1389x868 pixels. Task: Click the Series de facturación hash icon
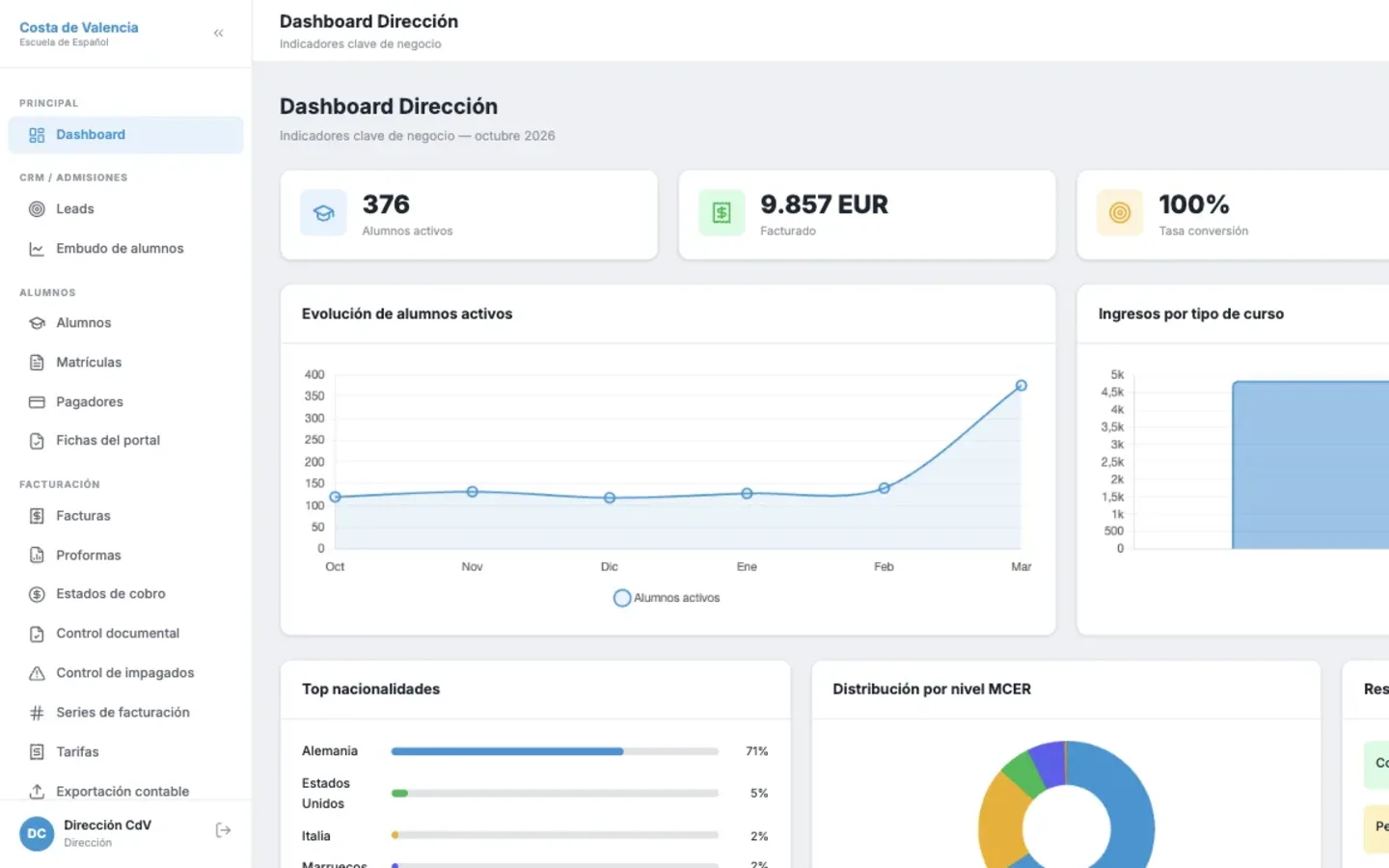point(37,713)
